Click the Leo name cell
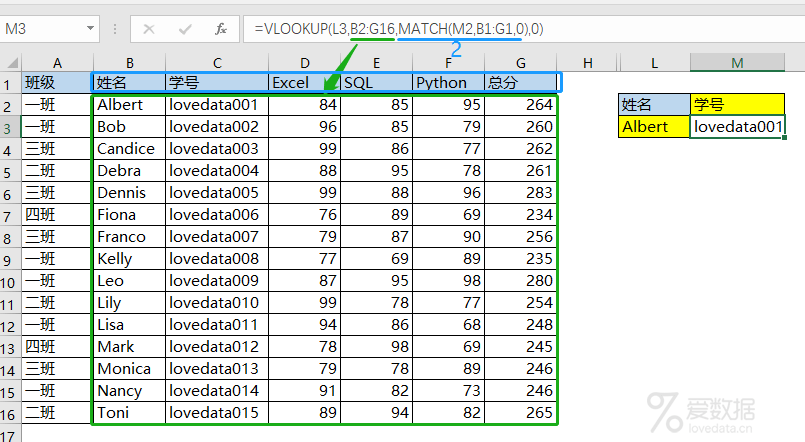Viewport: 805px width, 442px height. (129, 281)
